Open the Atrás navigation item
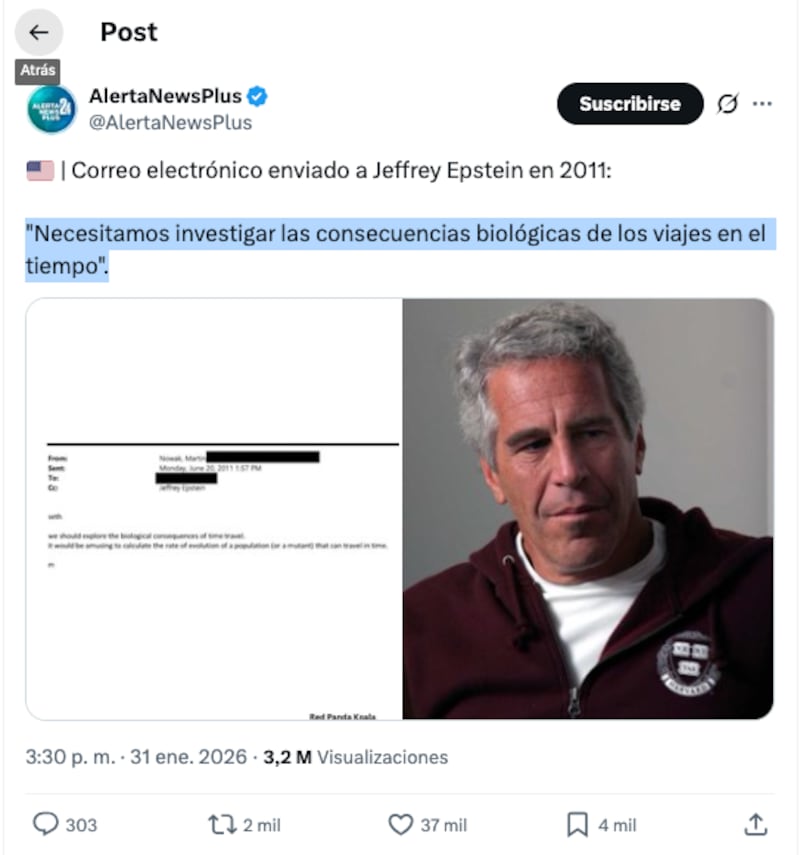This screenshot has width=800, height=855. [x=38, y=71]
